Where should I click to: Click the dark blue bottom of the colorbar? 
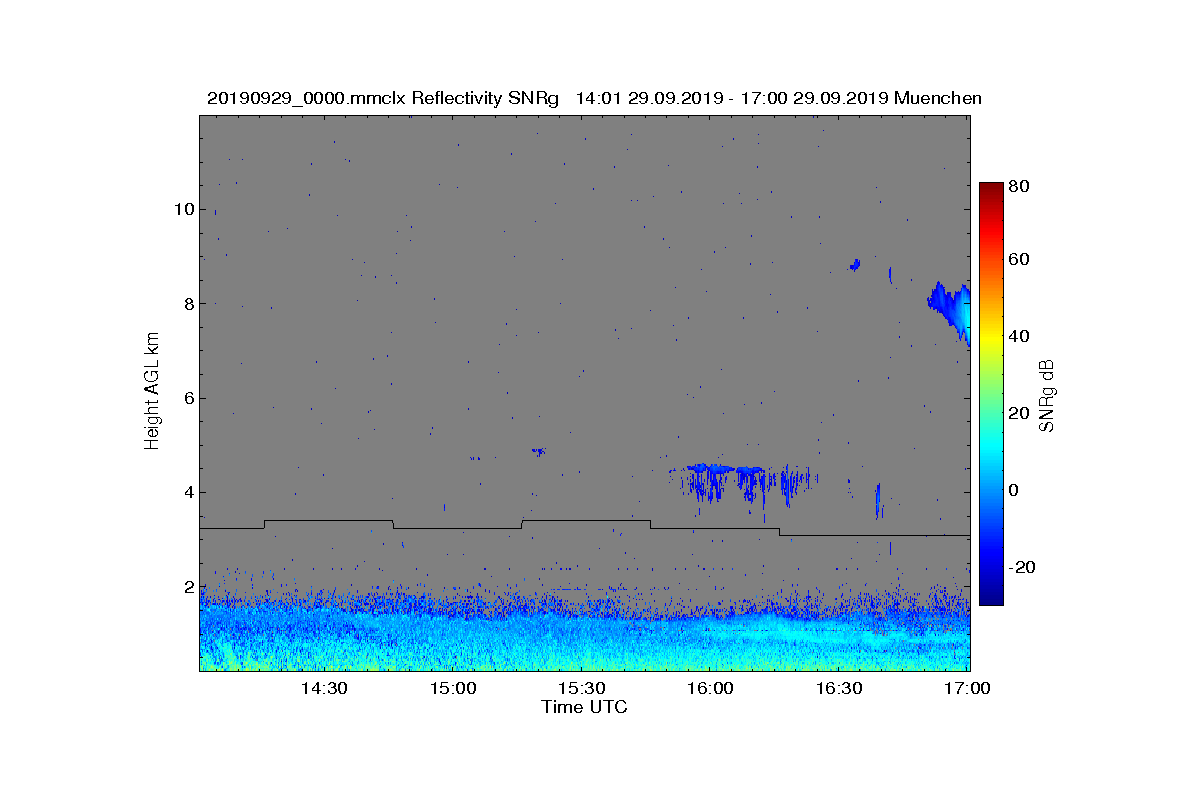pyautogui.click(x=991, y=588)
